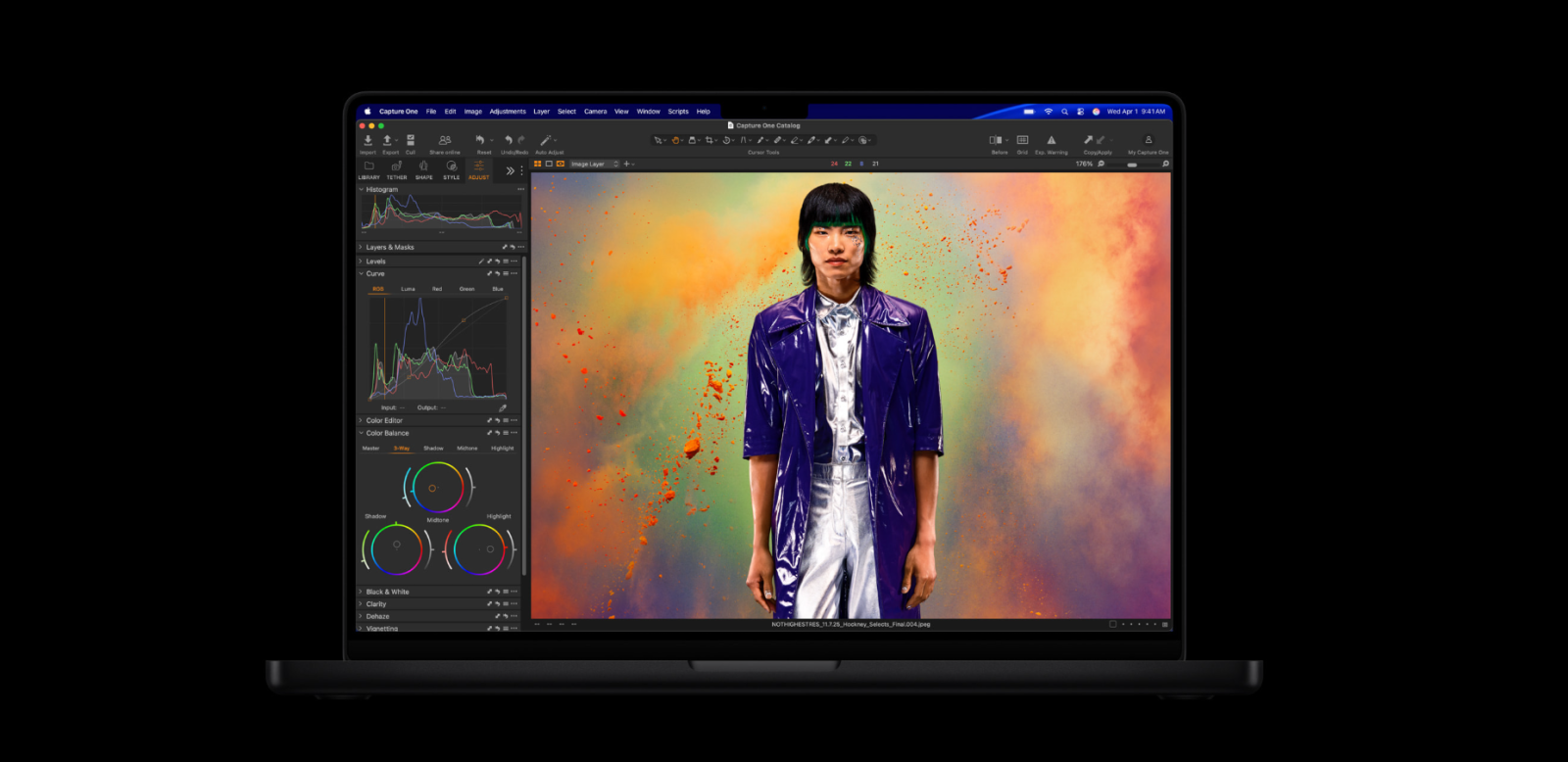Open the Tether tool tab

tap(396, 167)
